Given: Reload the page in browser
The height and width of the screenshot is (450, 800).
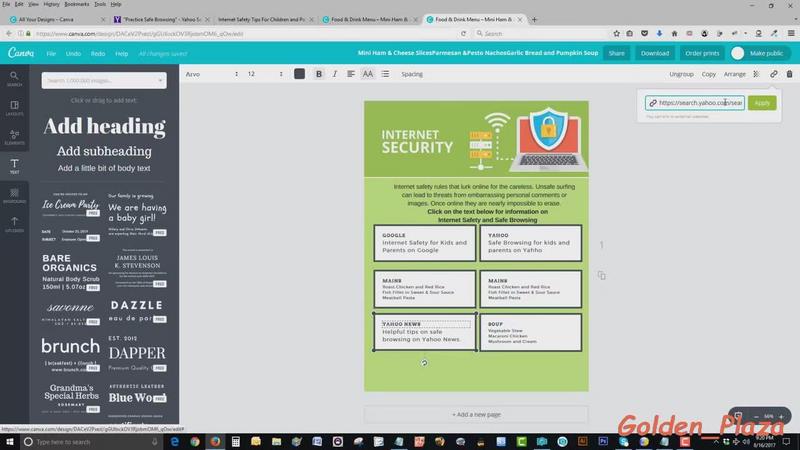Looking at the screenshot, I should pyautogui.click(x=463, y=34).
